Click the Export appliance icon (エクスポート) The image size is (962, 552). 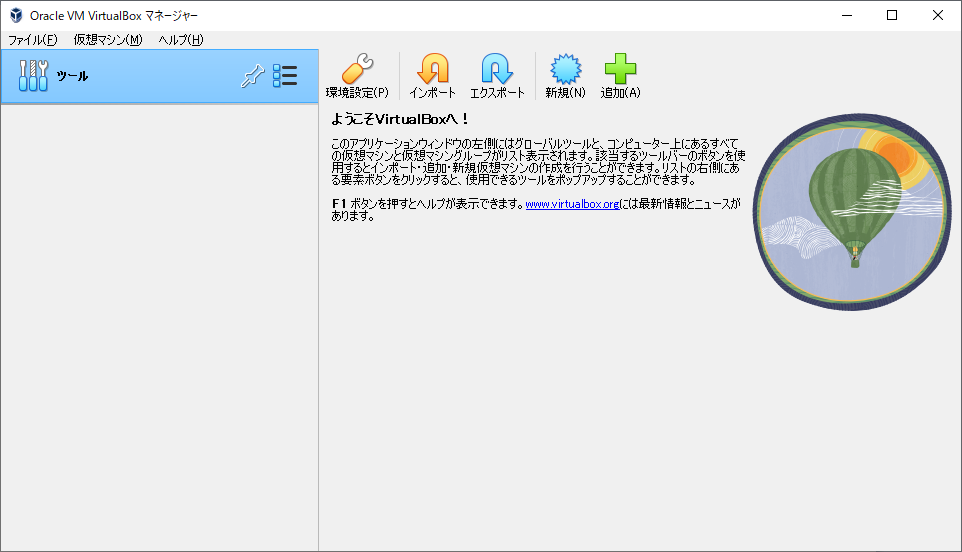pyautogui.click(x=497, y=76)
